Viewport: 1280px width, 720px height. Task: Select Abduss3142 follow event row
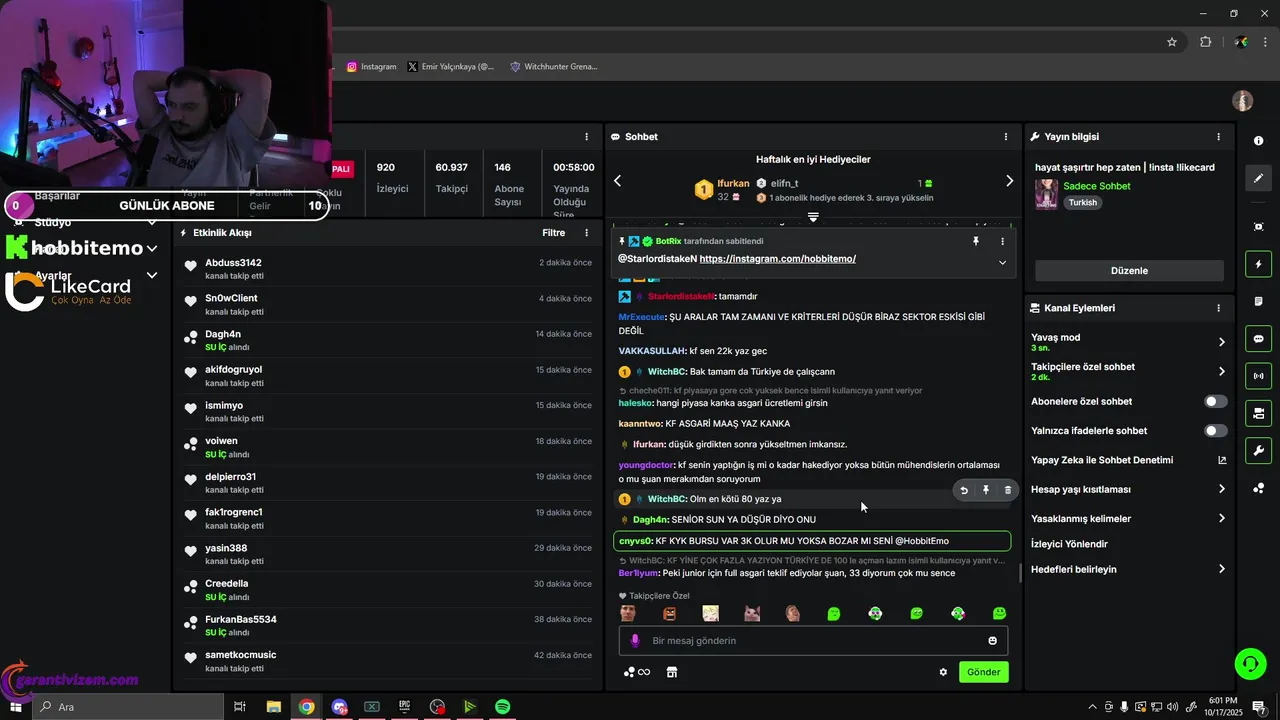coord(388,268)
